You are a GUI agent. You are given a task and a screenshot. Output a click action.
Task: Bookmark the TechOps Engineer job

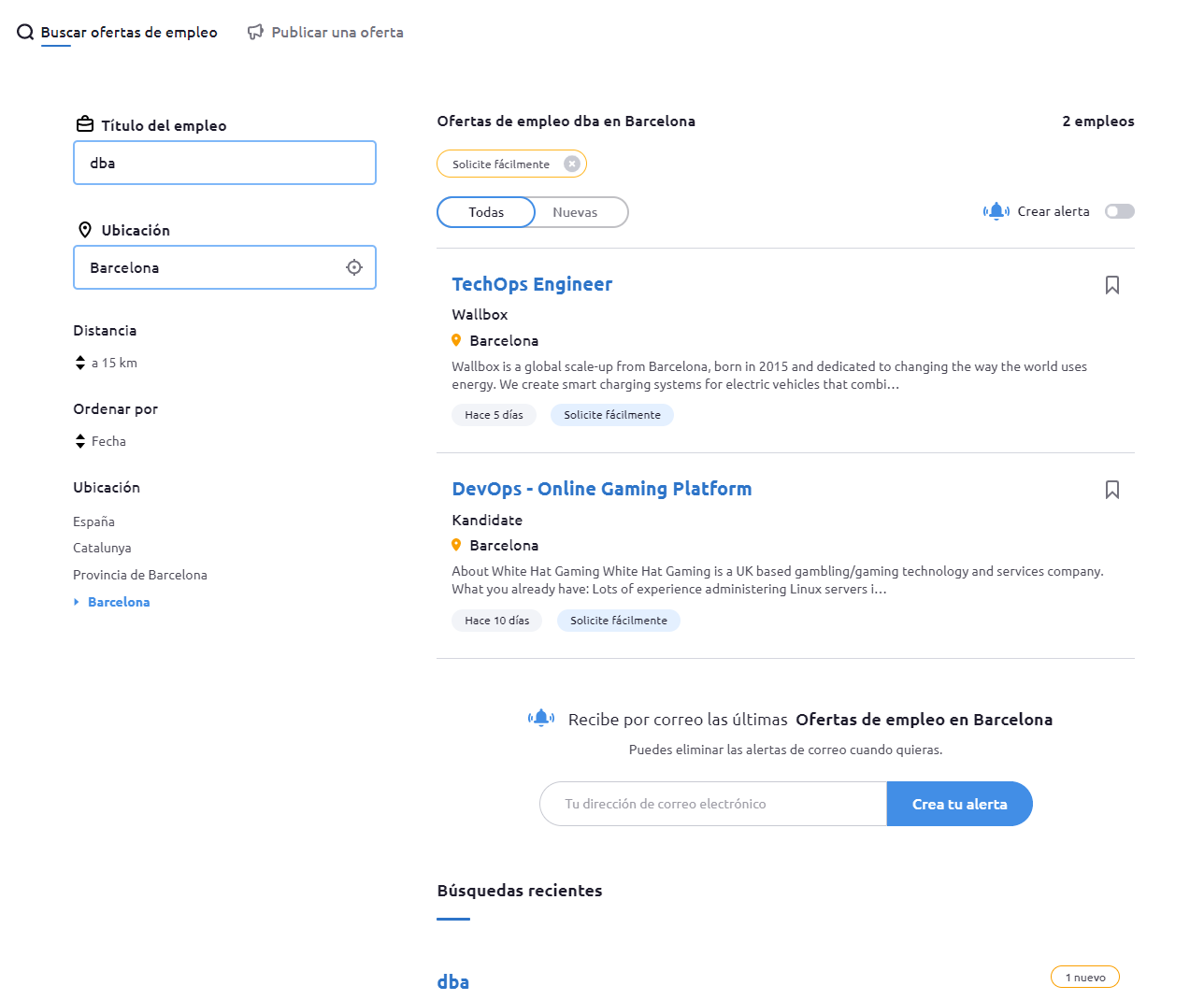1112,285
